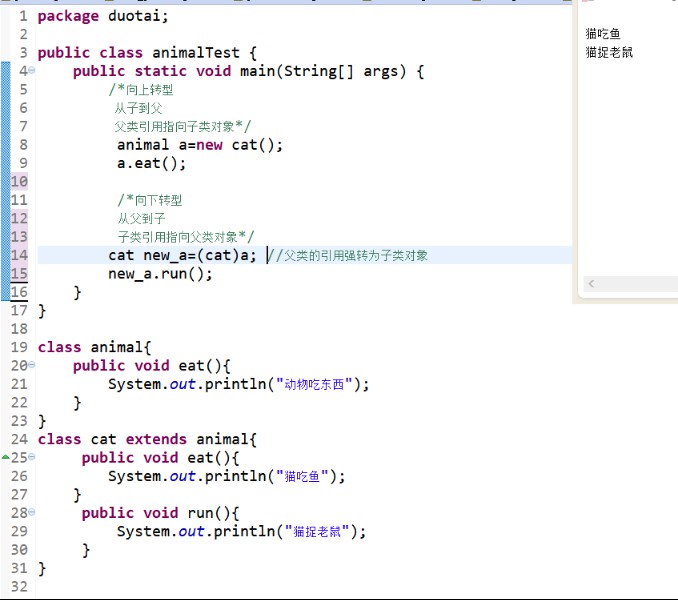Click string literal "动物吃东西"

coord(314,384)
